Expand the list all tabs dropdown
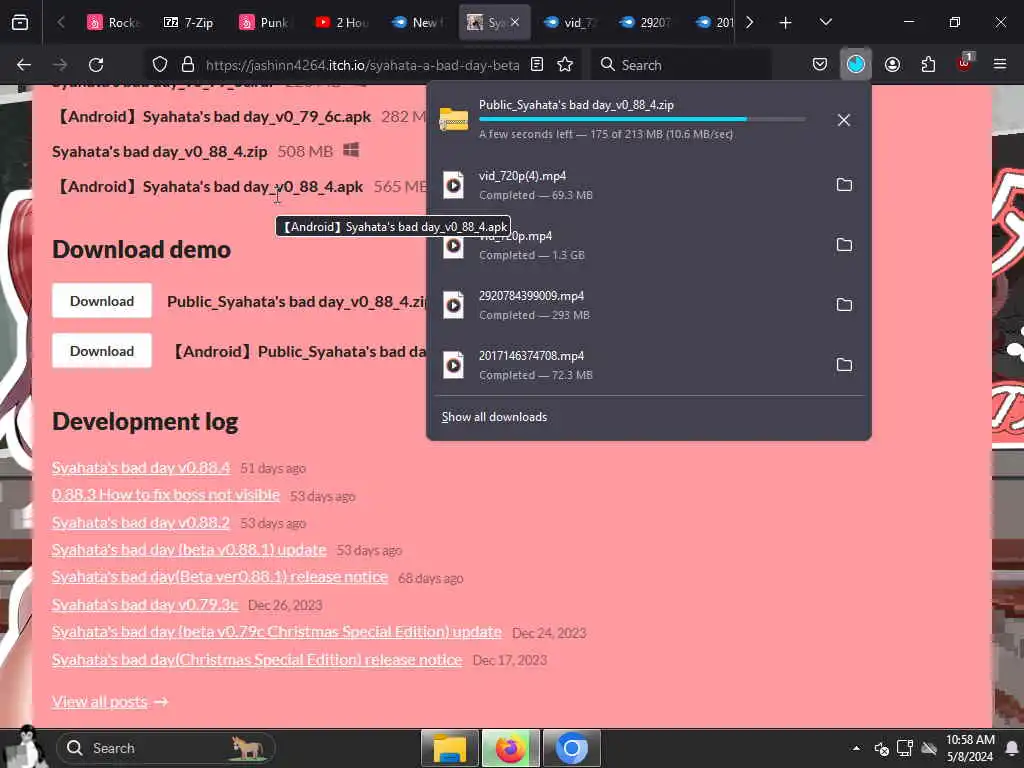 [825, 23]
